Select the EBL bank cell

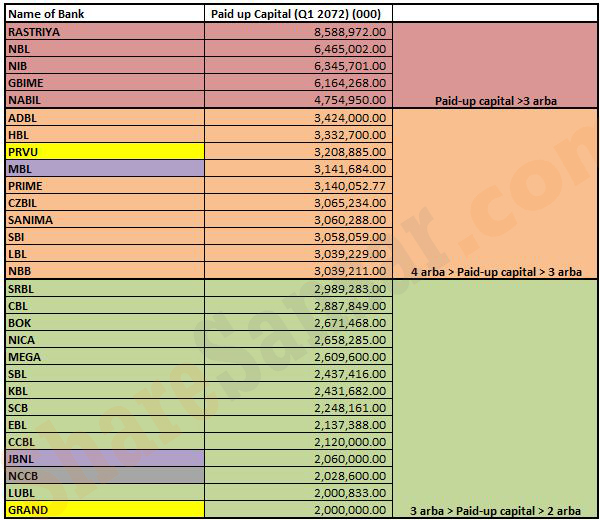(105, 425)
